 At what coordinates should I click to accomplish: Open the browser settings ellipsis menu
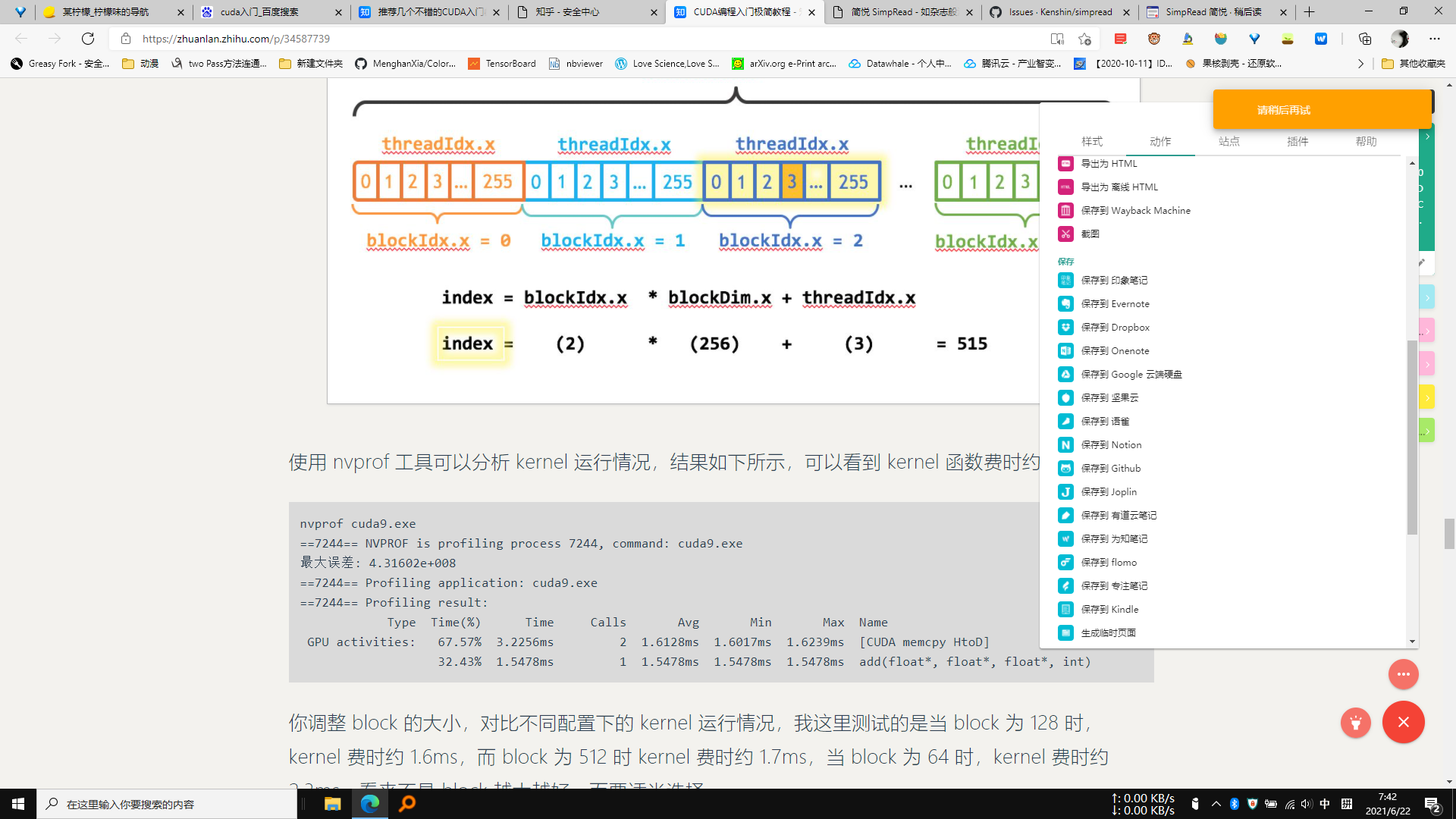coord(1434,39)
